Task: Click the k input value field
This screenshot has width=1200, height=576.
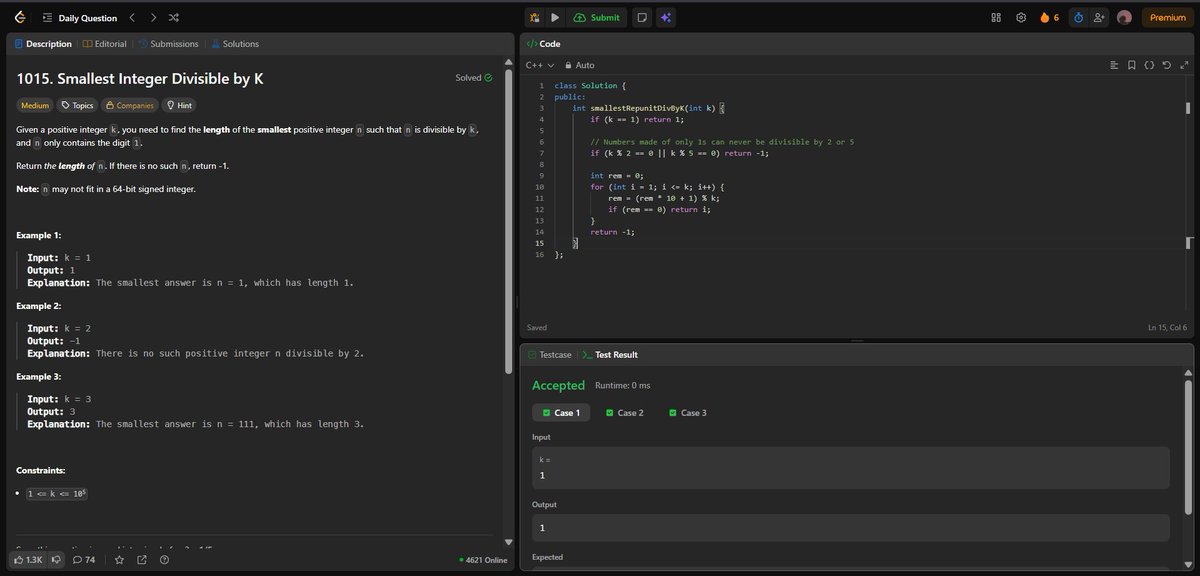Action: 850,468
